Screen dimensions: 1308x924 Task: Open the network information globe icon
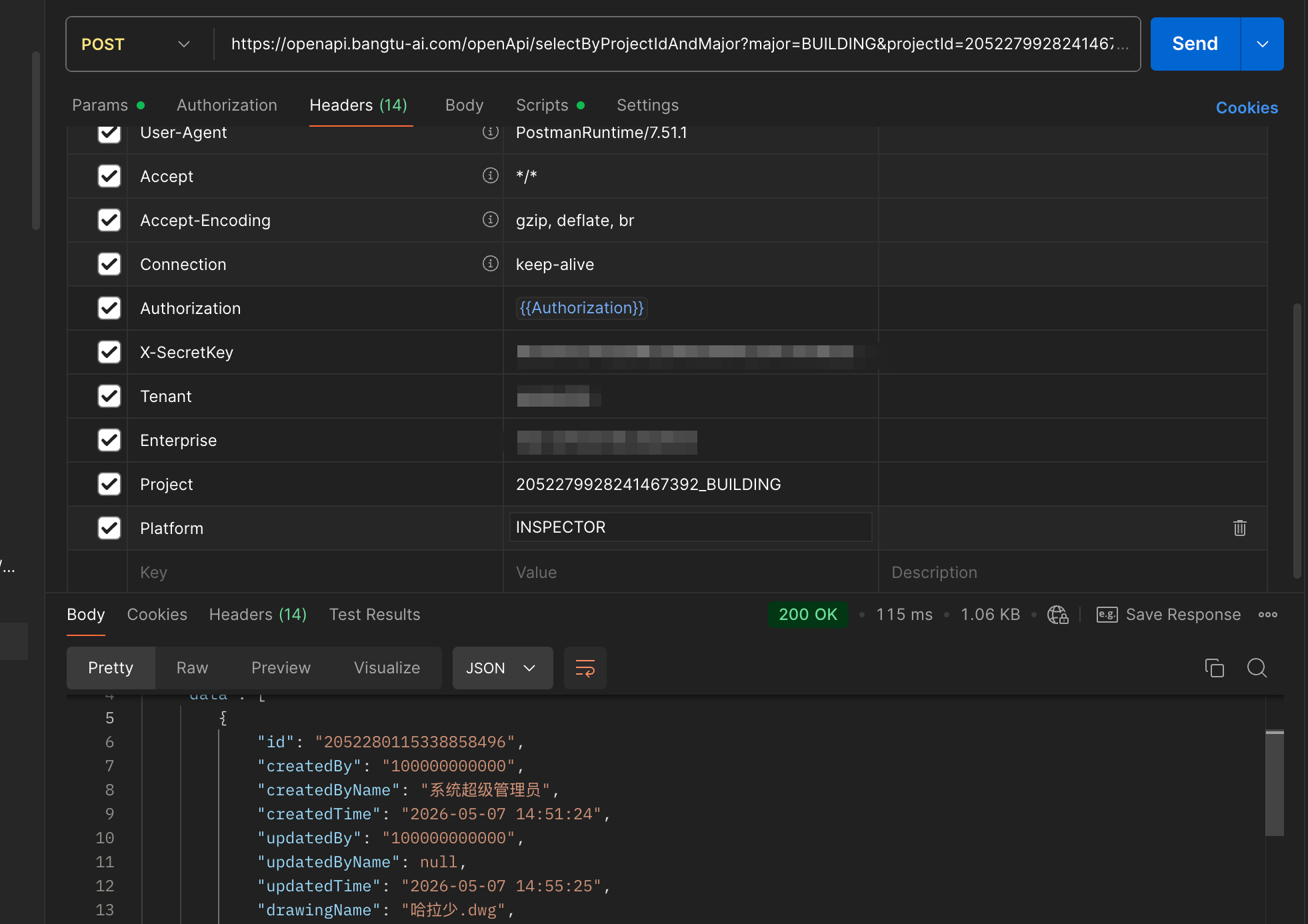(1057, 615)
